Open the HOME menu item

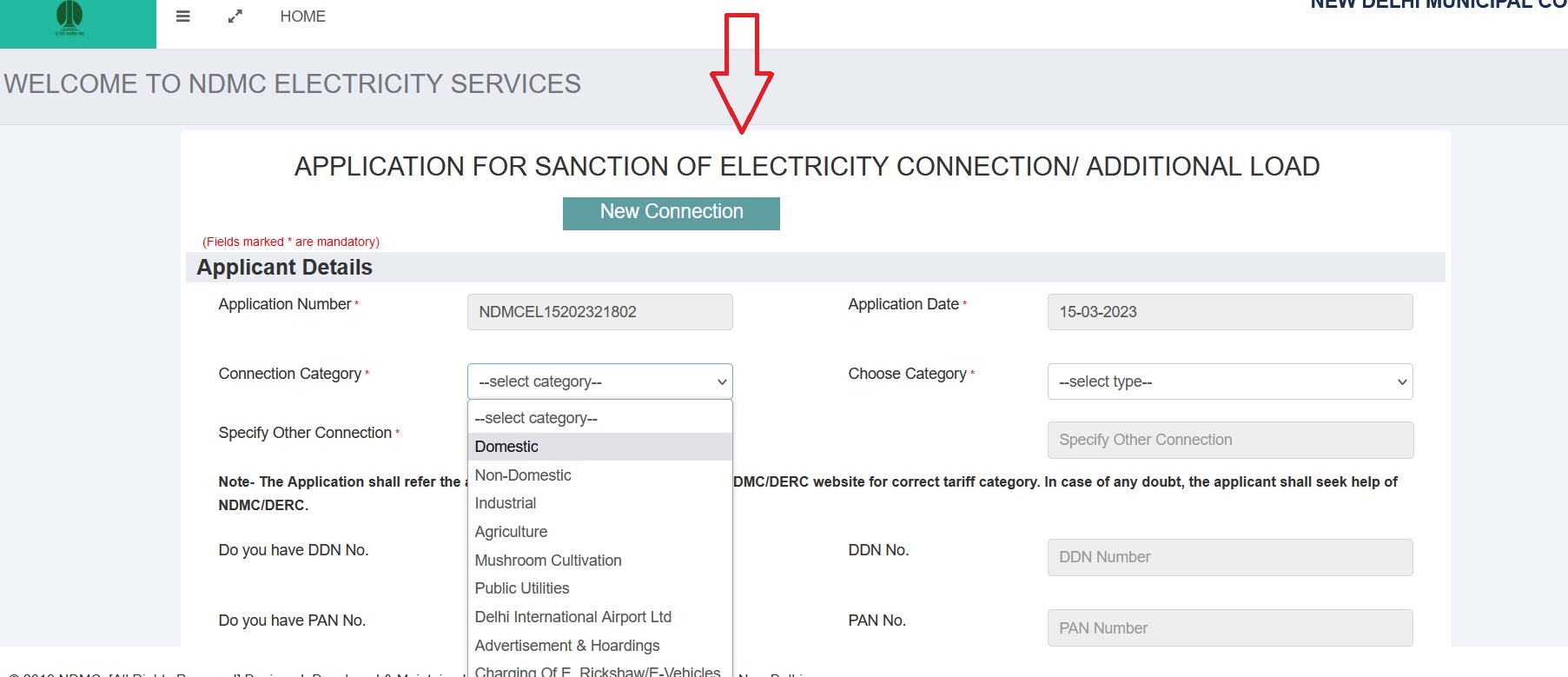302,17
